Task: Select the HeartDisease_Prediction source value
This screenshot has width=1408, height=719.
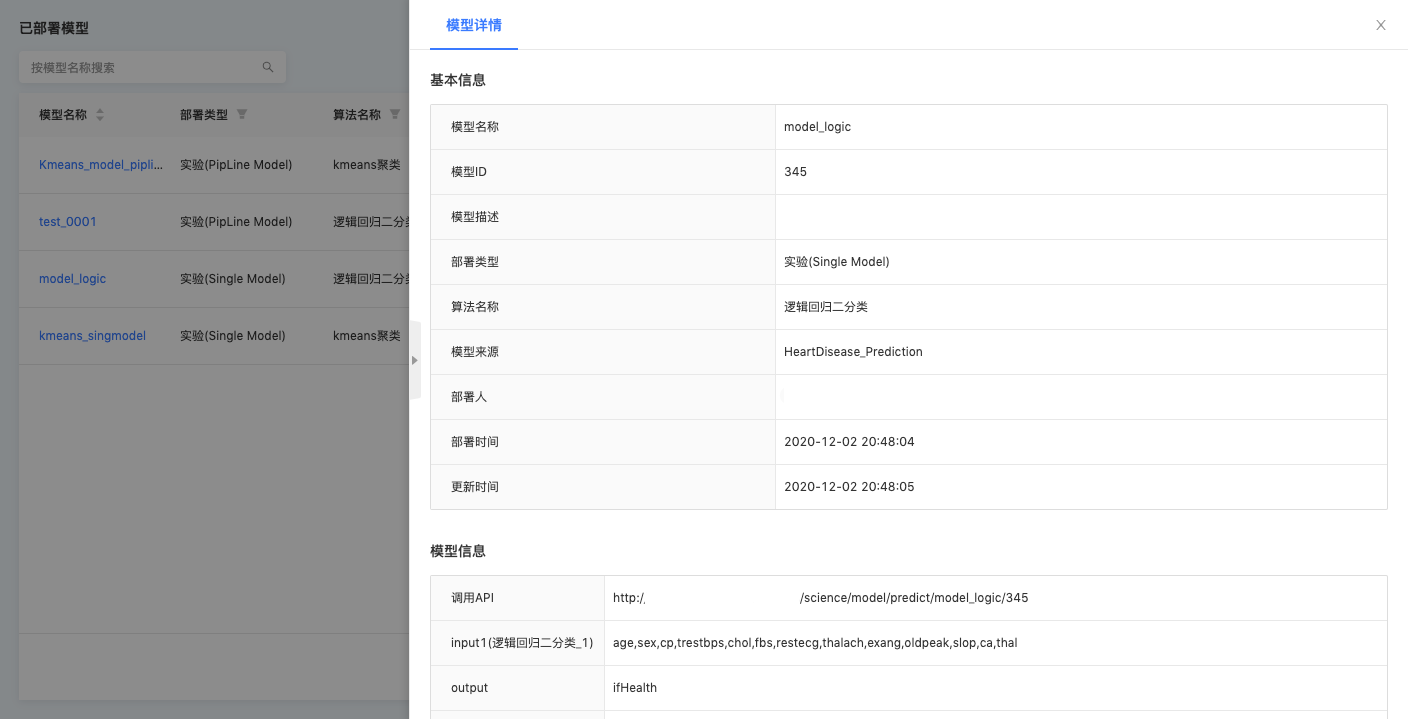Action: coord(853,352)
